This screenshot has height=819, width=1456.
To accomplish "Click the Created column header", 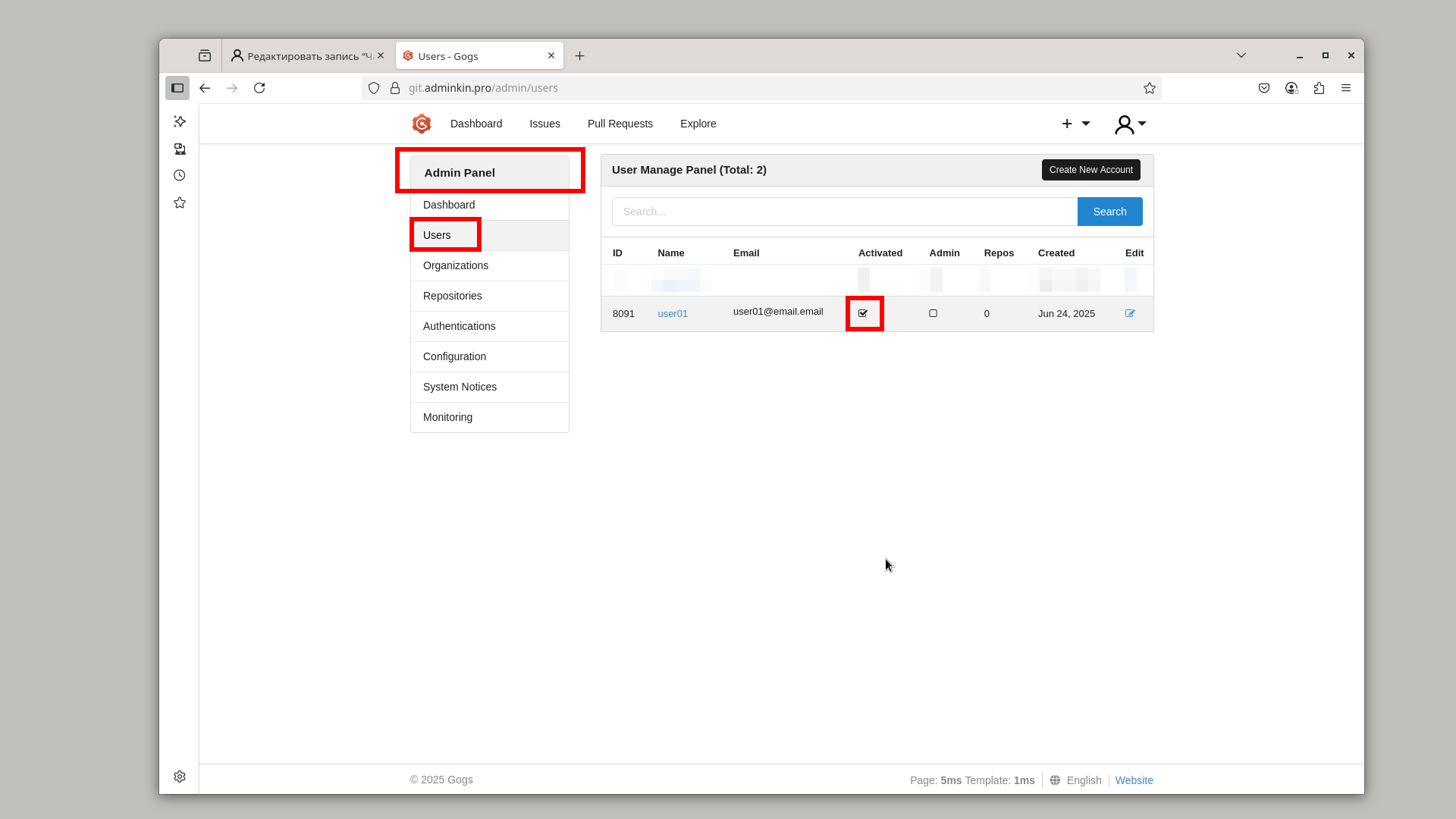I will point(1056,253).
